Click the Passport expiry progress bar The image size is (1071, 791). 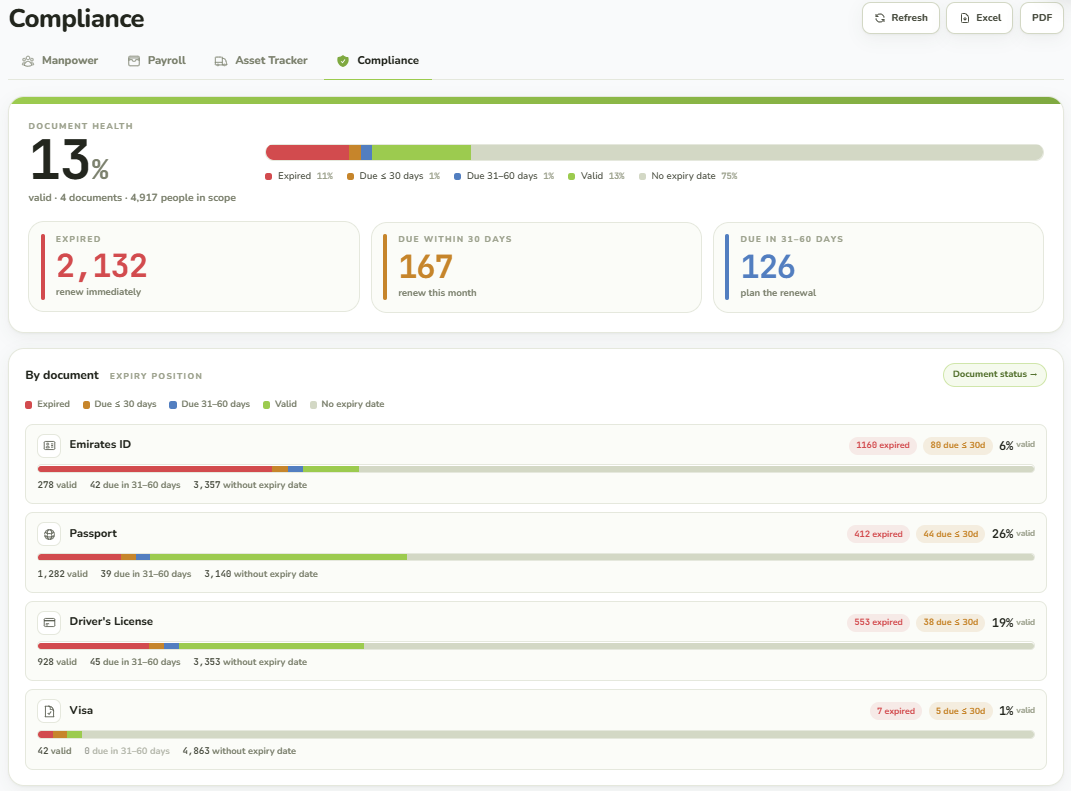[x=536, y=557]
